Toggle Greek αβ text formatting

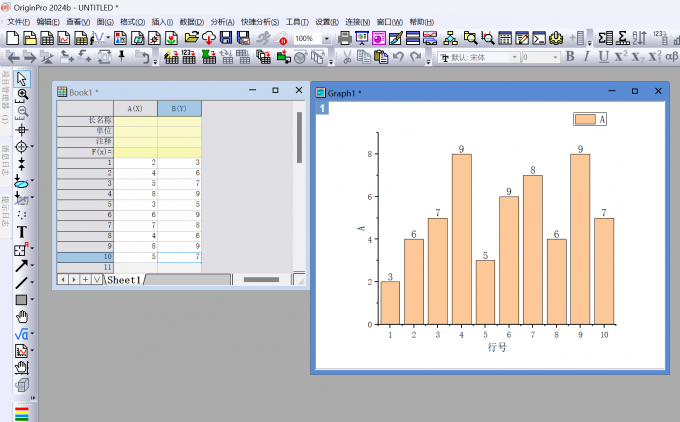(x=671, y=57)
